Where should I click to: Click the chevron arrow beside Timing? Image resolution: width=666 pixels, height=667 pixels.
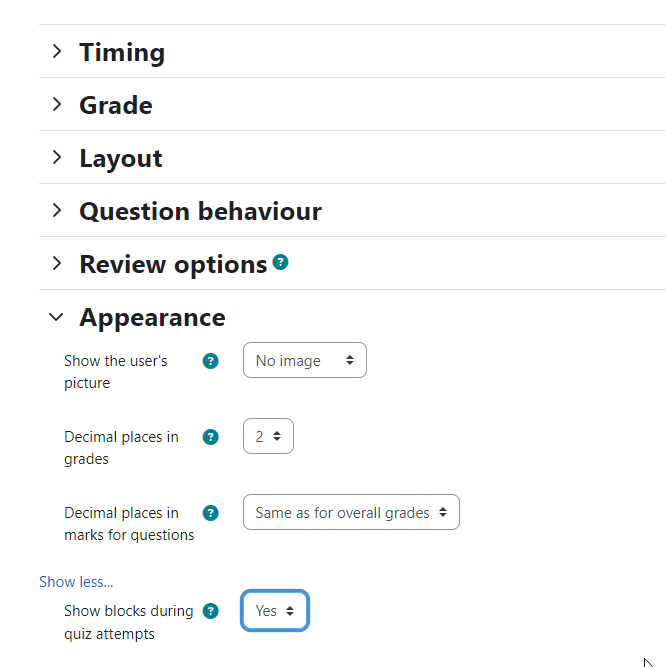pos(57,51)
